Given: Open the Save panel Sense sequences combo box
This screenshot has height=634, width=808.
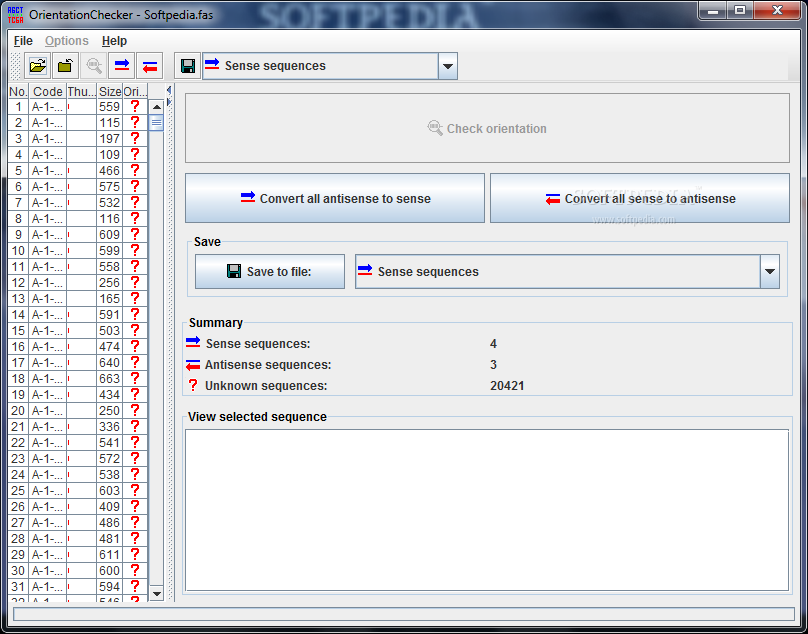Looking at the screenshot, I should [567, 271].
